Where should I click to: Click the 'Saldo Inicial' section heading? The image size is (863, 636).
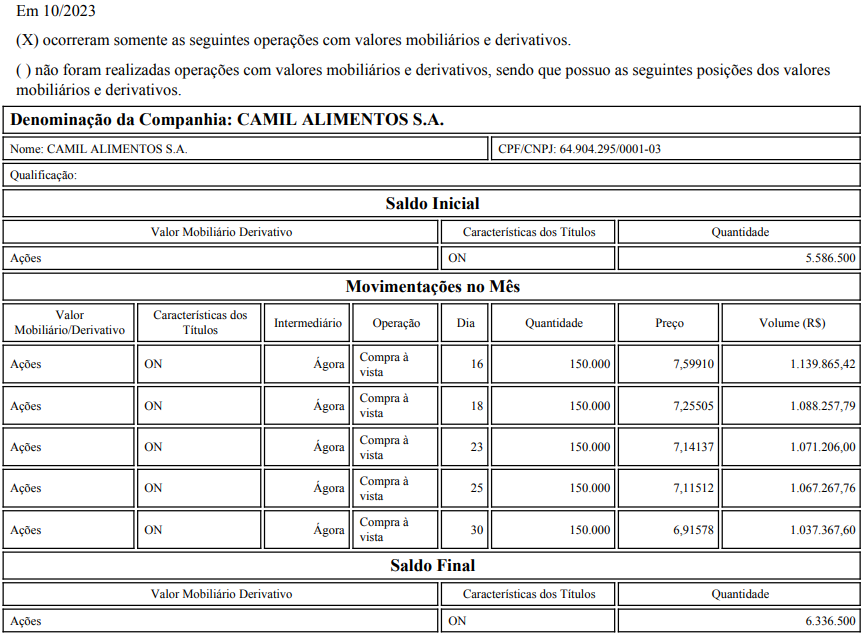432,204
